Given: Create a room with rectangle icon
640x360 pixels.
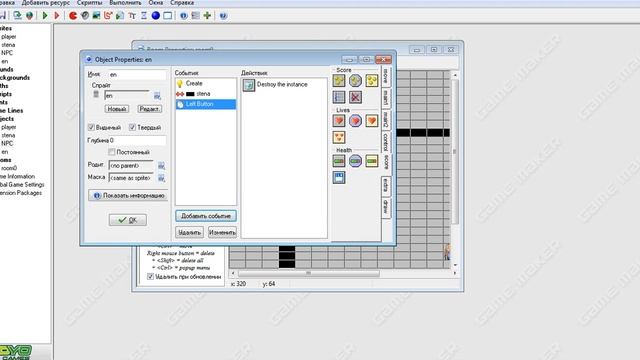Looking at the screenshot, I should pos(167,16).
